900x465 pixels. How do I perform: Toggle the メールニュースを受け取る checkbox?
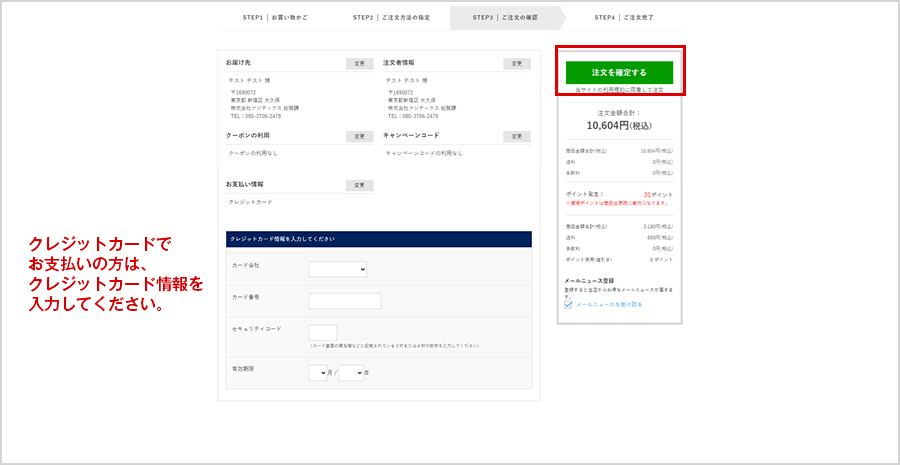click(569, 305)
